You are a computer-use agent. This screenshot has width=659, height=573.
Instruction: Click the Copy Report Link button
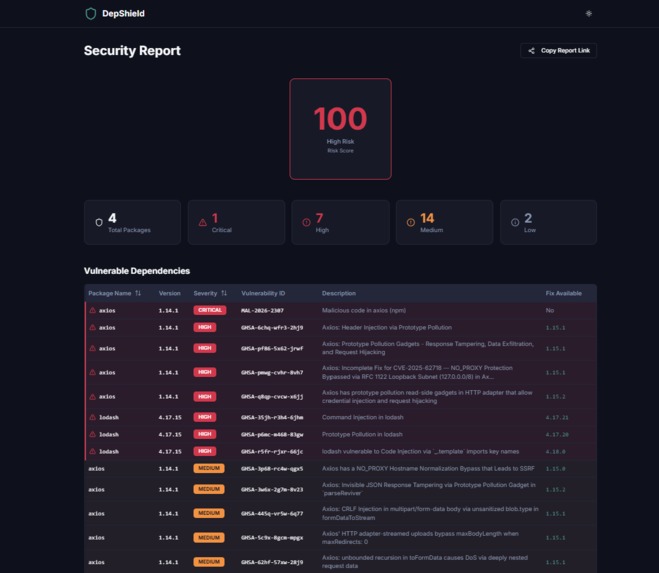(x=558, y=50)
